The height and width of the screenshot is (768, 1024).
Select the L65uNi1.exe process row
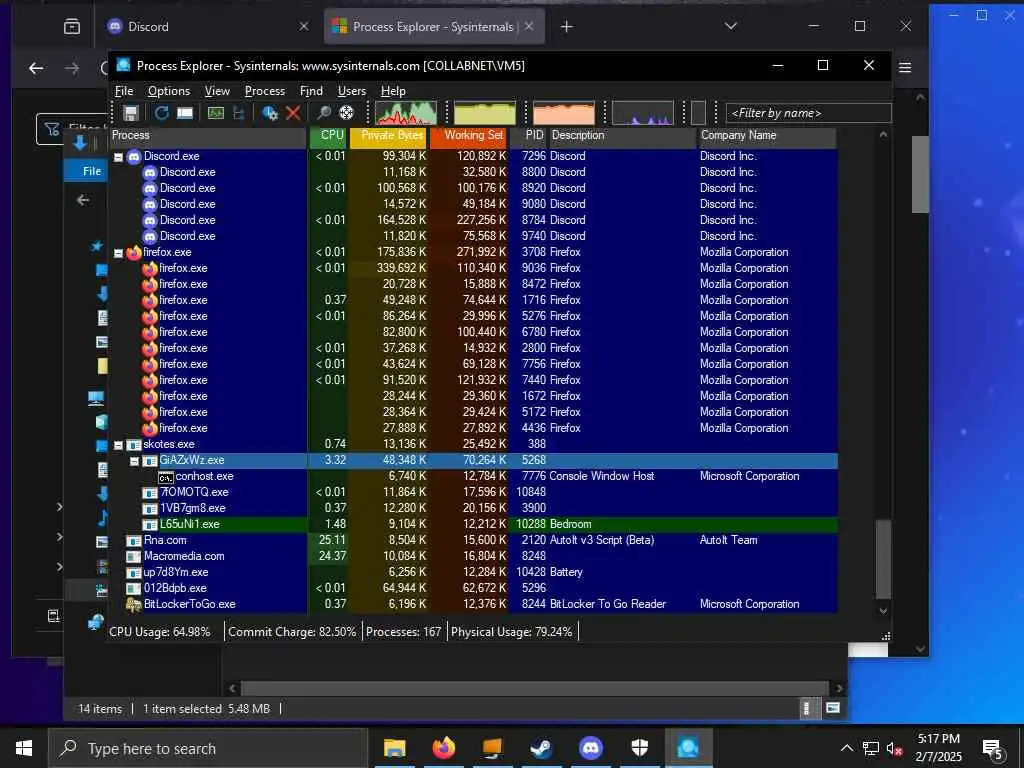473,524
